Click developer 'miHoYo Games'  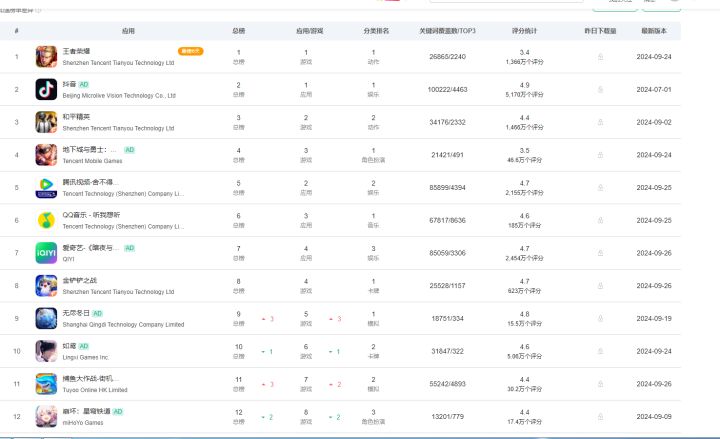click(83, 422)
